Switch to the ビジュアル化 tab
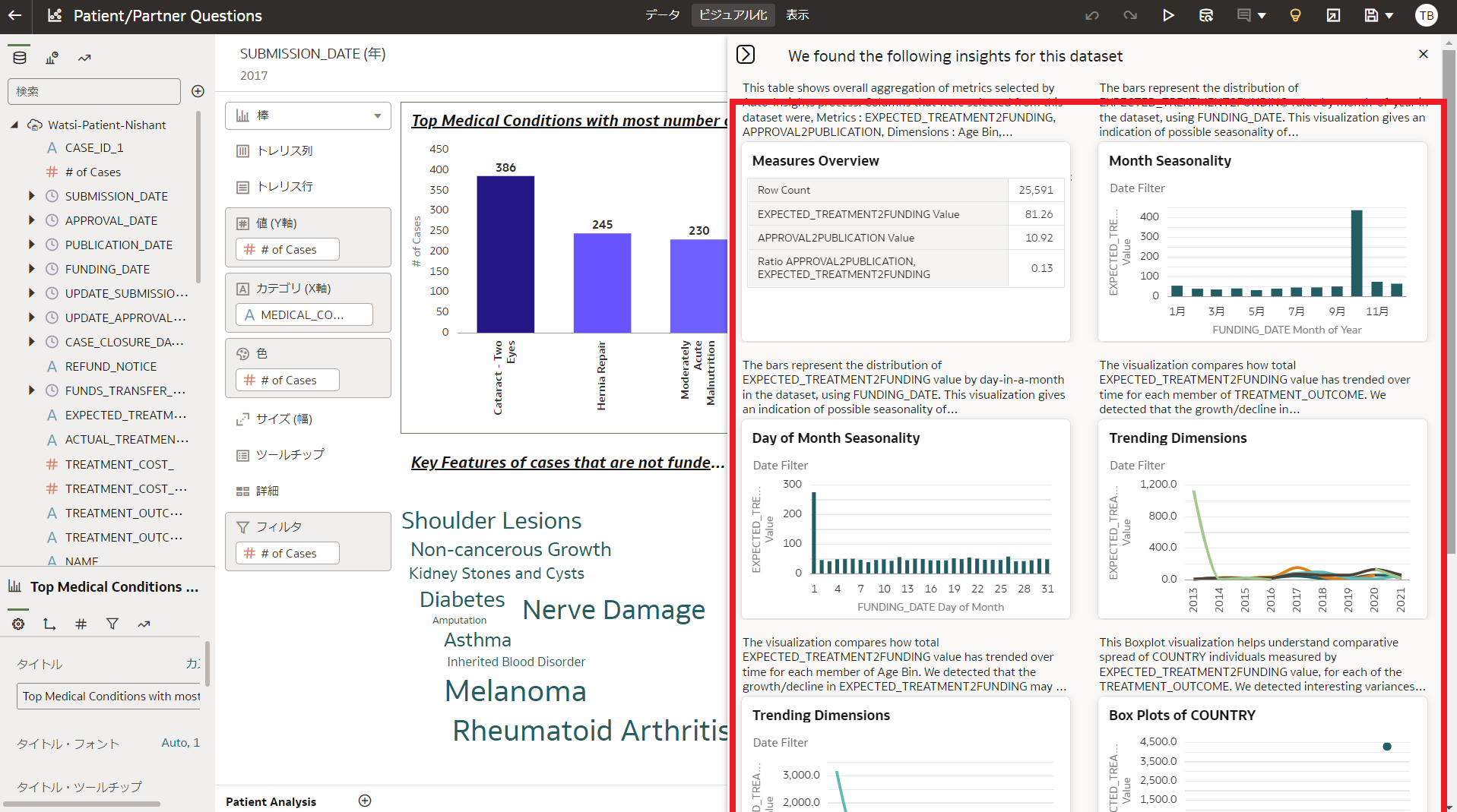 click(733, 15)
